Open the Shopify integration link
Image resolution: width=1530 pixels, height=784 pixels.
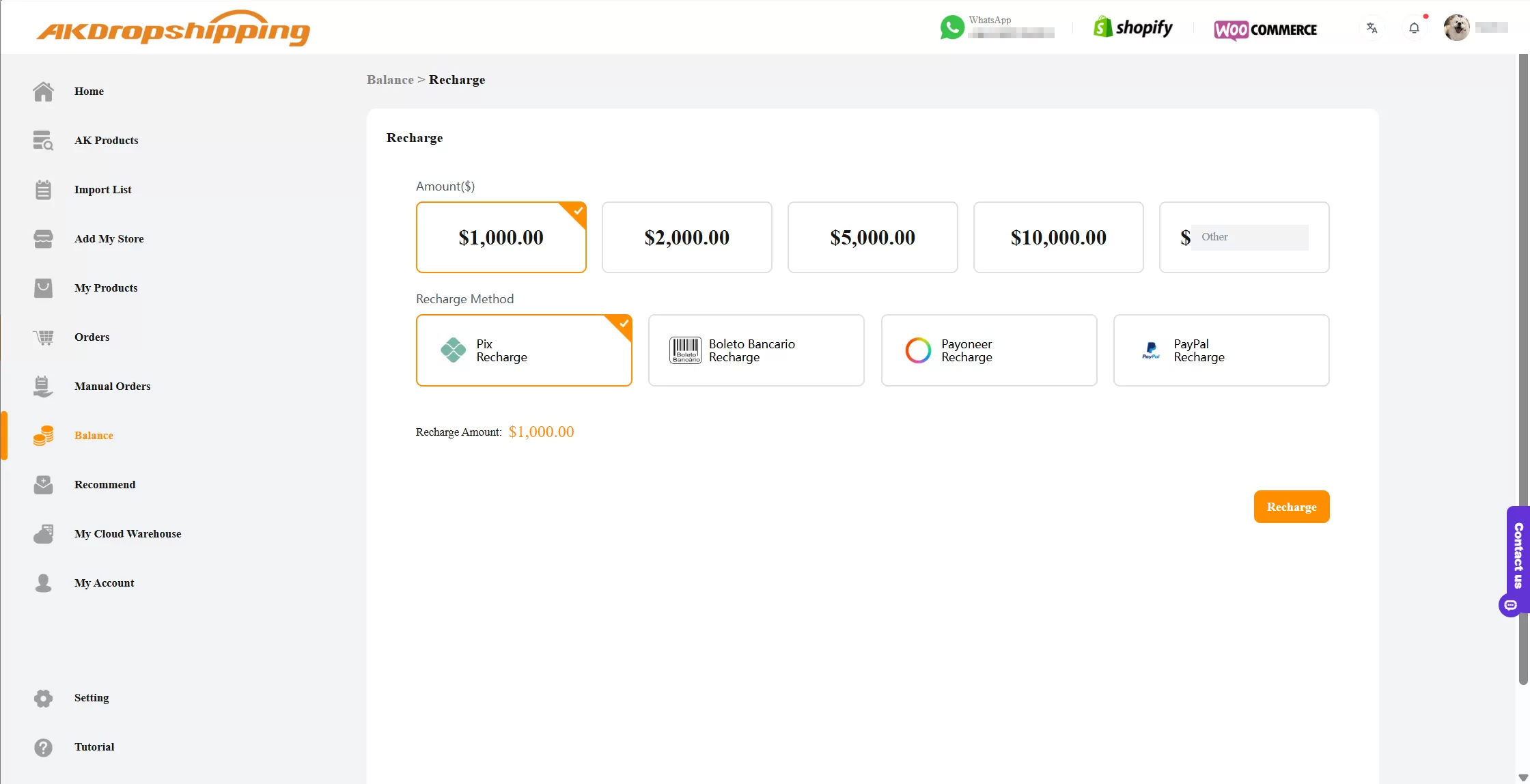[1132, 27]
